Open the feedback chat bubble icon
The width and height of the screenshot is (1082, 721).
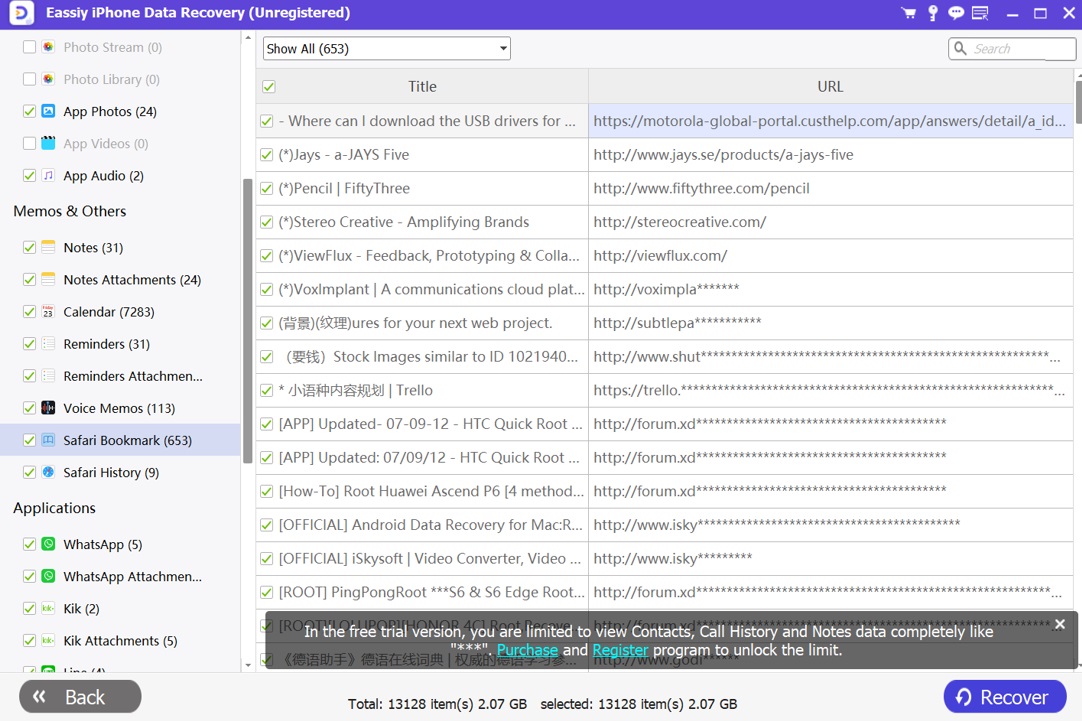coord(956,13)
